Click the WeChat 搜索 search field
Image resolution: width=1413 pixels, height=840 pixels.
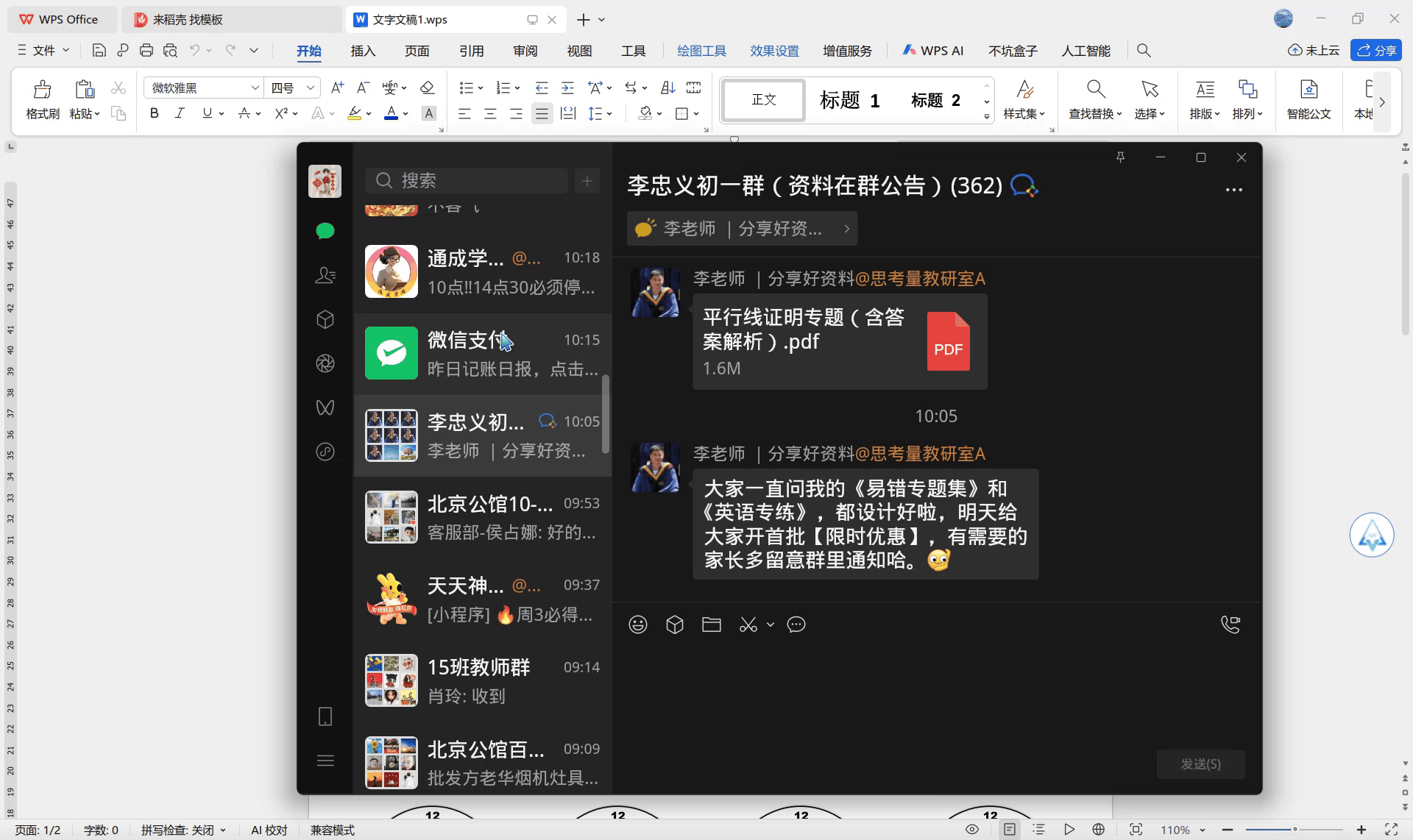467,180
